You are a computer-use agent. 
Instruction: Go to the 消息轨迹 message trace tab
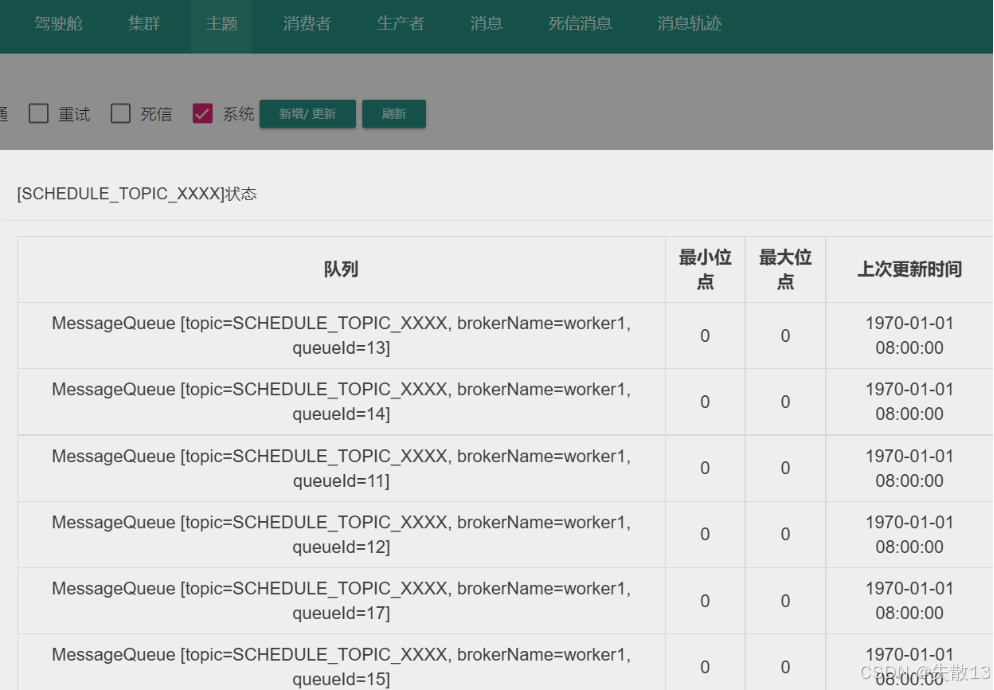click(689, 23)
